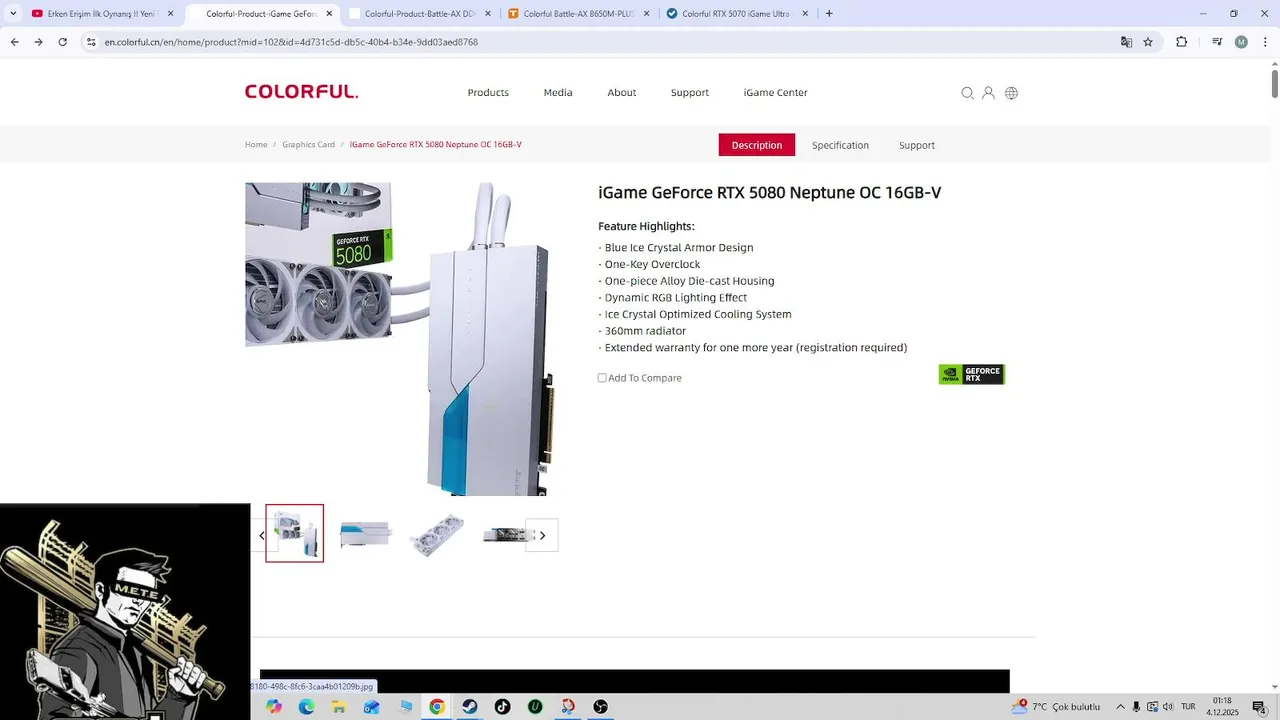Click 'One-Key Overclock' feature text
This screenshot has height=720, width=1280.
[652, 264]
